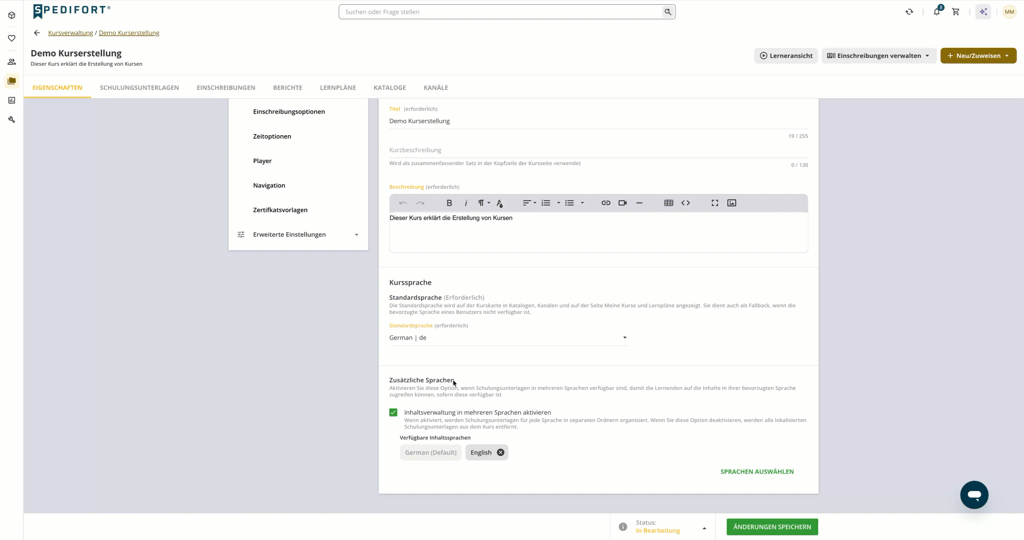
Task: Switch editor to code view
Action: pyautogui.click(x=686, y=203)
